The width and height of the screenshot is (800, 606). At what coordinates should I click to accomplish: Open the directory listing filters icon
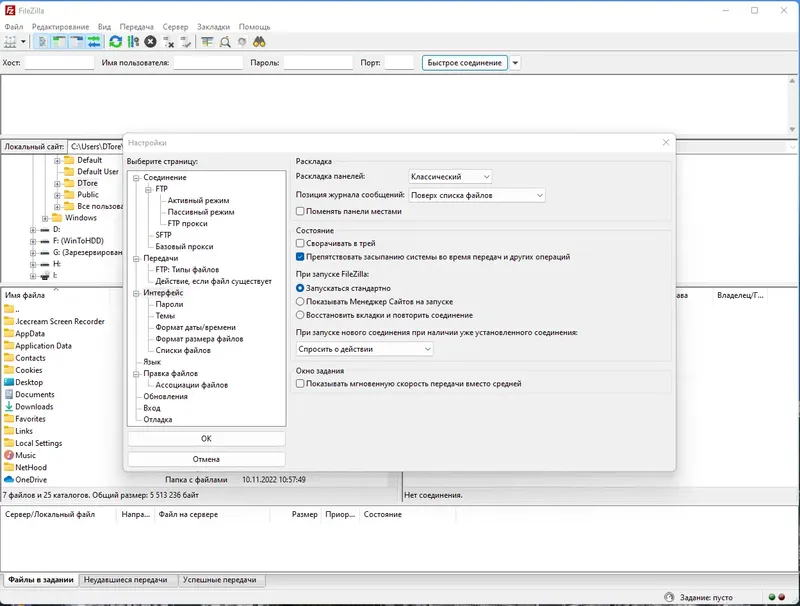coord(207,42)
